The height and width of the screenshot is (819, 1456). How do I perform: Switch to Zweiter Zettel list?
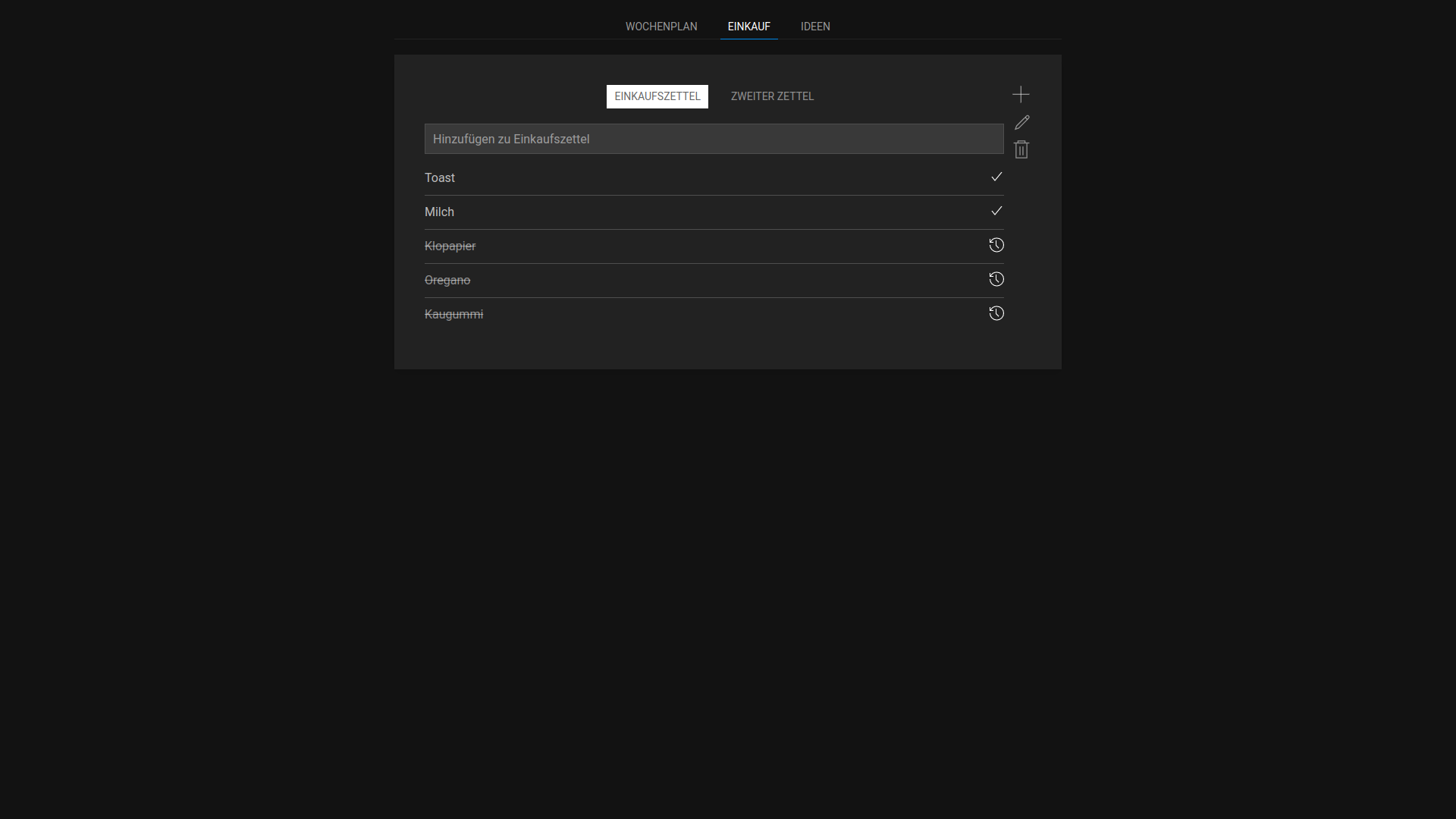tap(773, 96)
